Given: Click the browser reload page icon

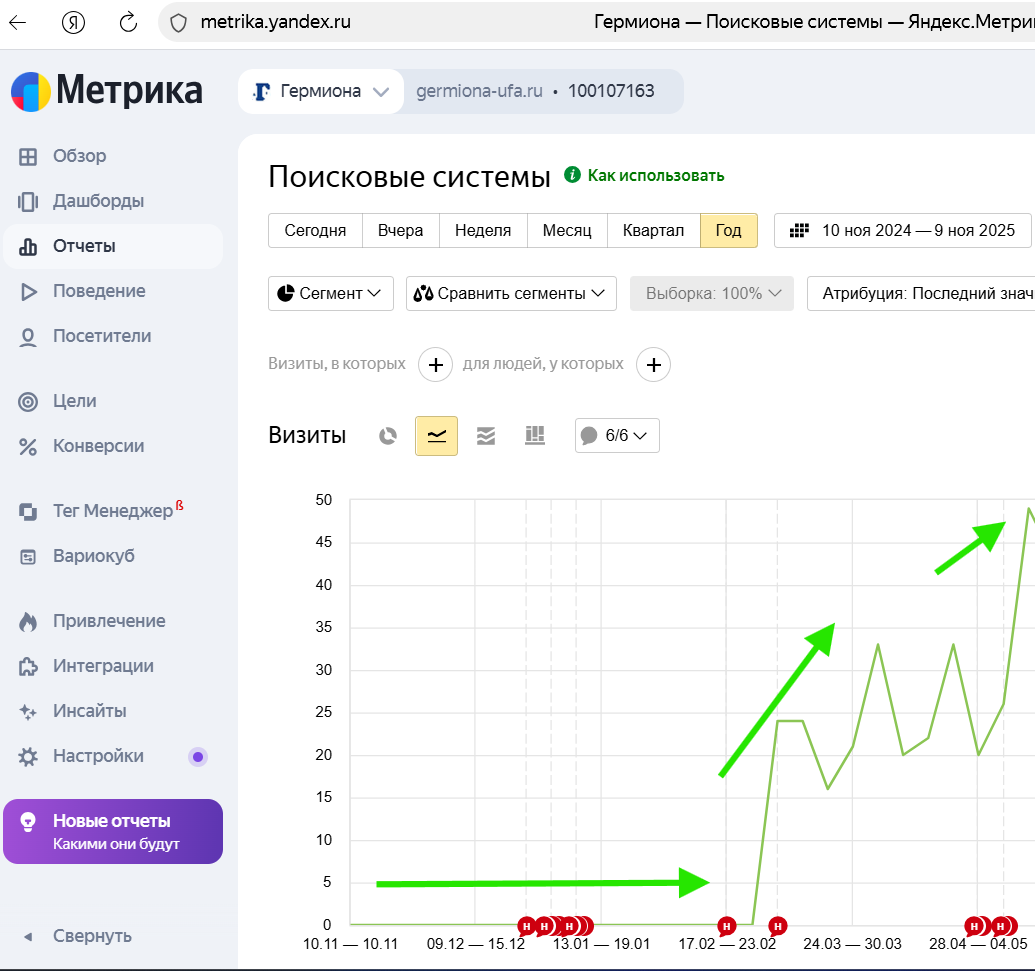Looking at the screenshot, I should click(128, 22).
